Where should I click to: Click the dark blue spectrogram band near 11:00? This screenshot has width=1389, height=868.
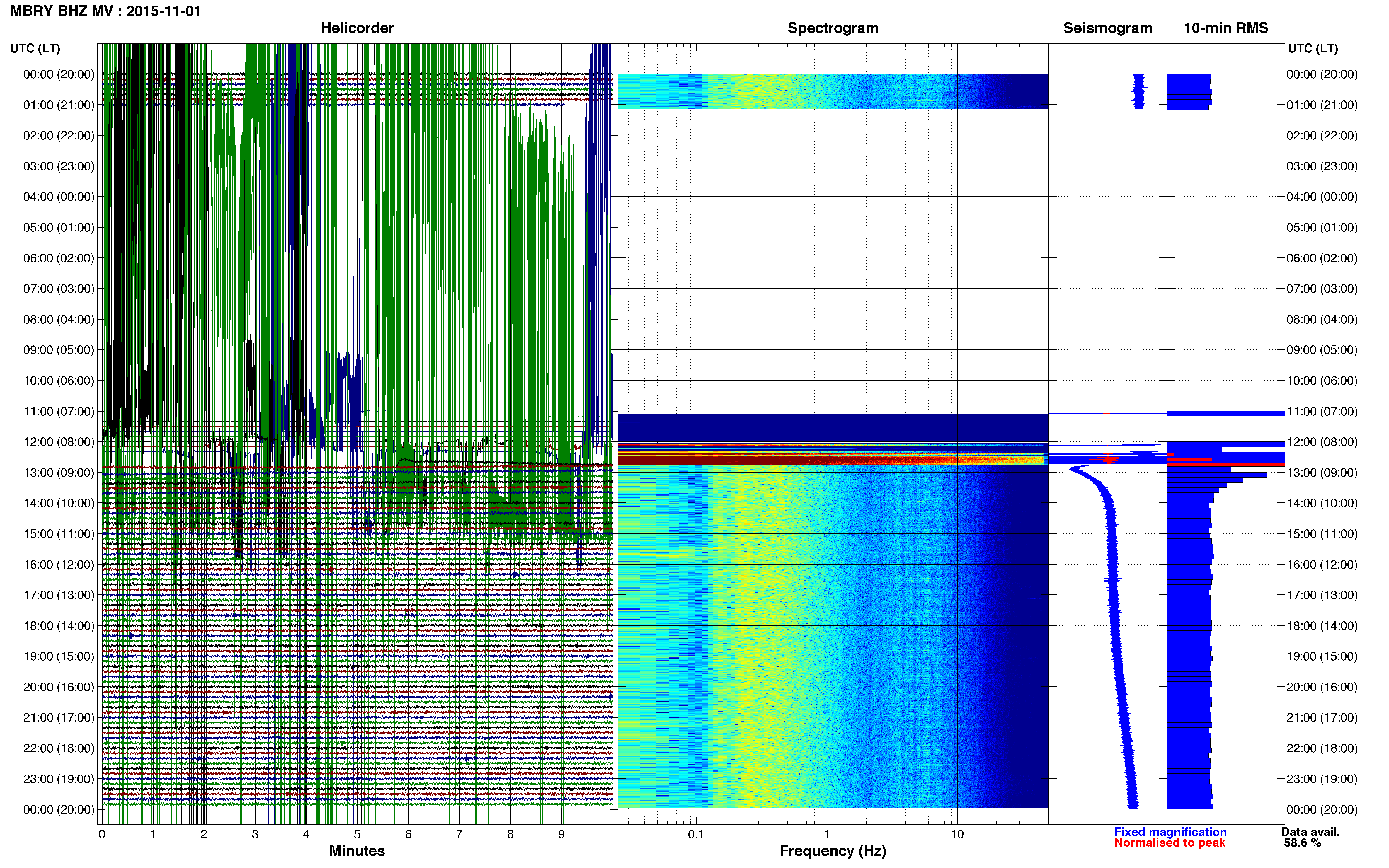coord(833,428)
